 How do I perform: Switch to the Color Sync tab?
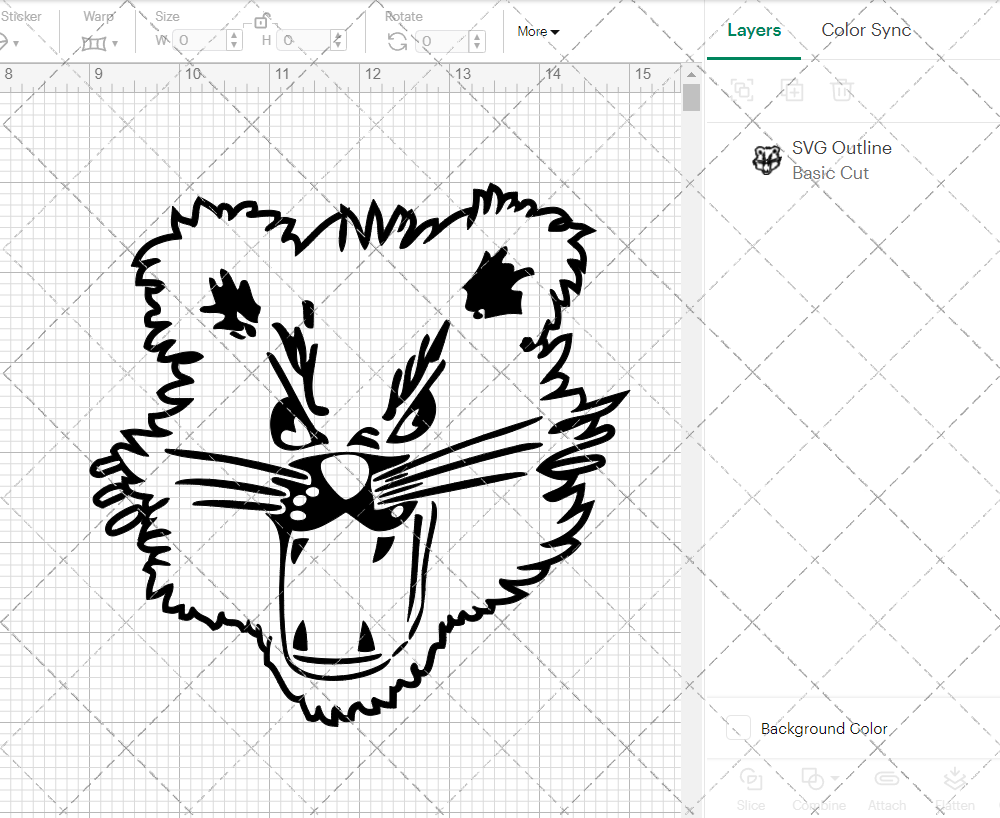click(866, 30)
